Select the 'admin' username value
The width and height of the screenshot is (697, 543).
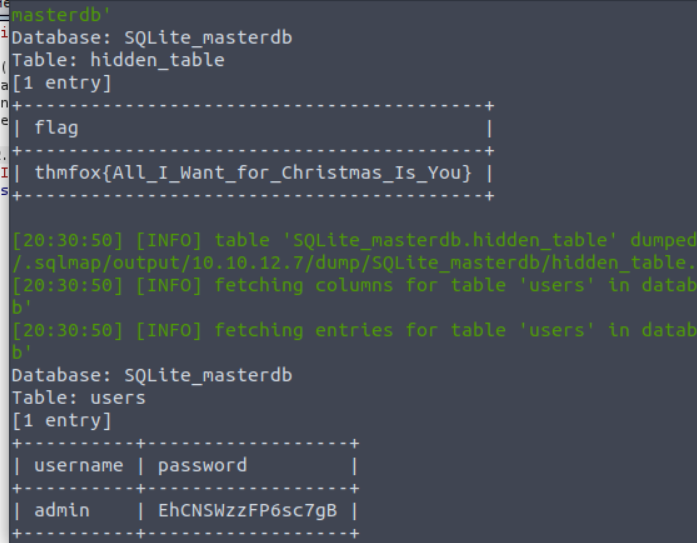click(x=62, y=510)
